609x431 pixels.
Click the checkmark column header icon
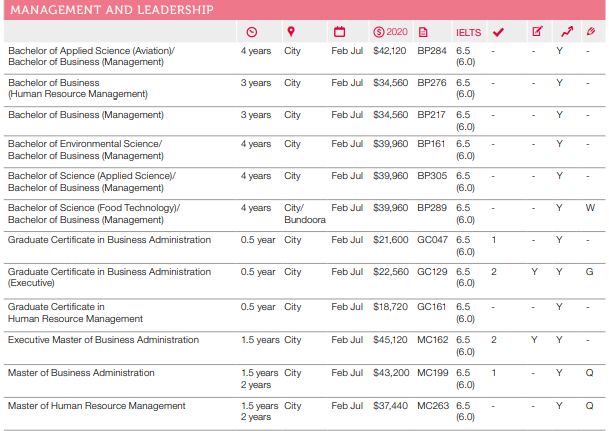(x=498, y=31)
